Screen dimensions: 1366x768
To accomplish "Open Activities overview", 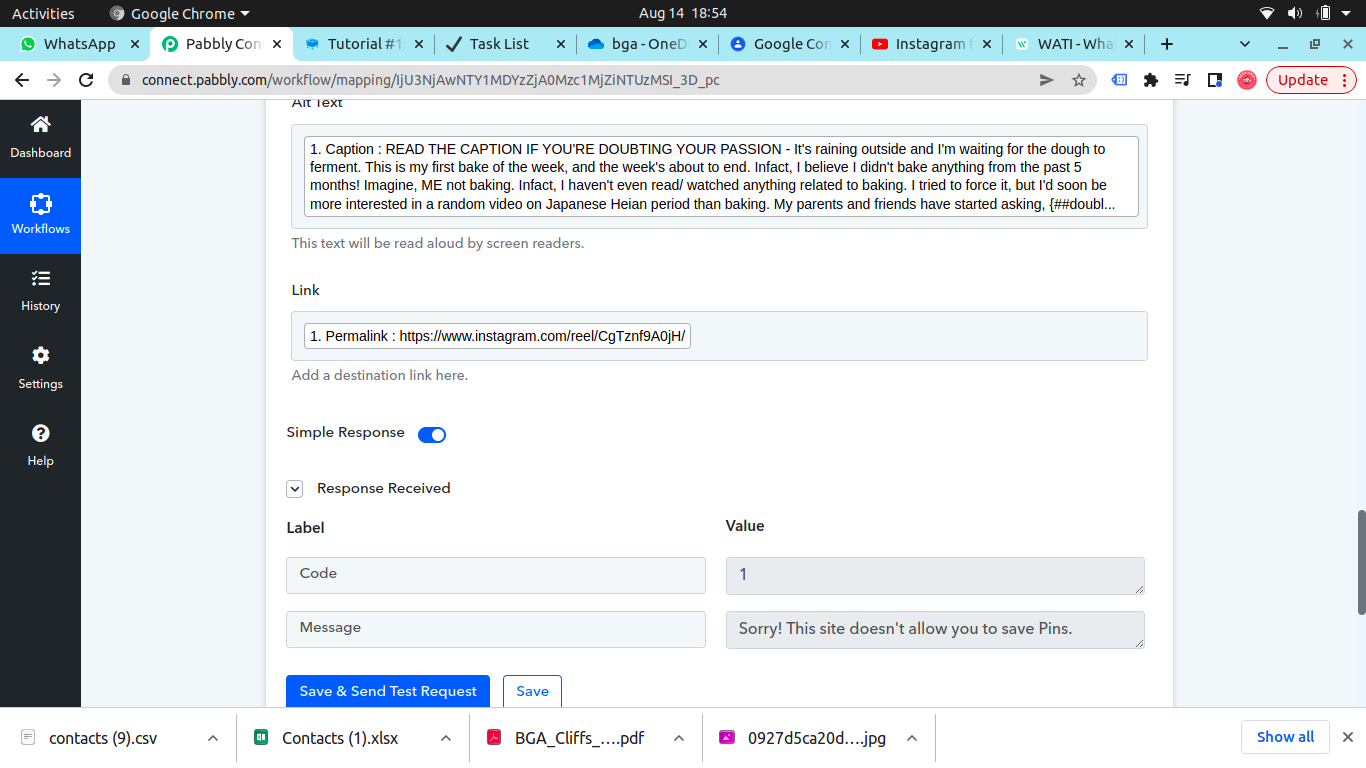I will pos(43,13).
